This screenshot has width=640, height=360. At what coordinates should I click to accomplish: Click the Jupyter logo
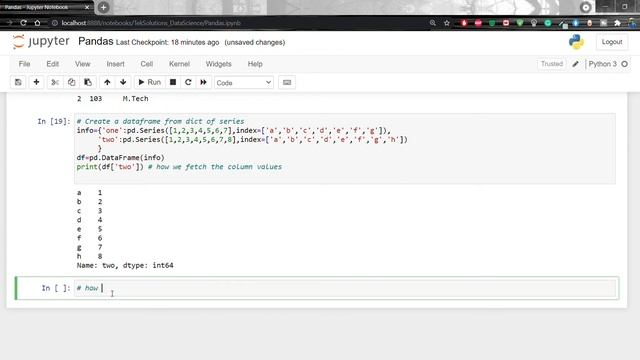(x=41, y=42)
